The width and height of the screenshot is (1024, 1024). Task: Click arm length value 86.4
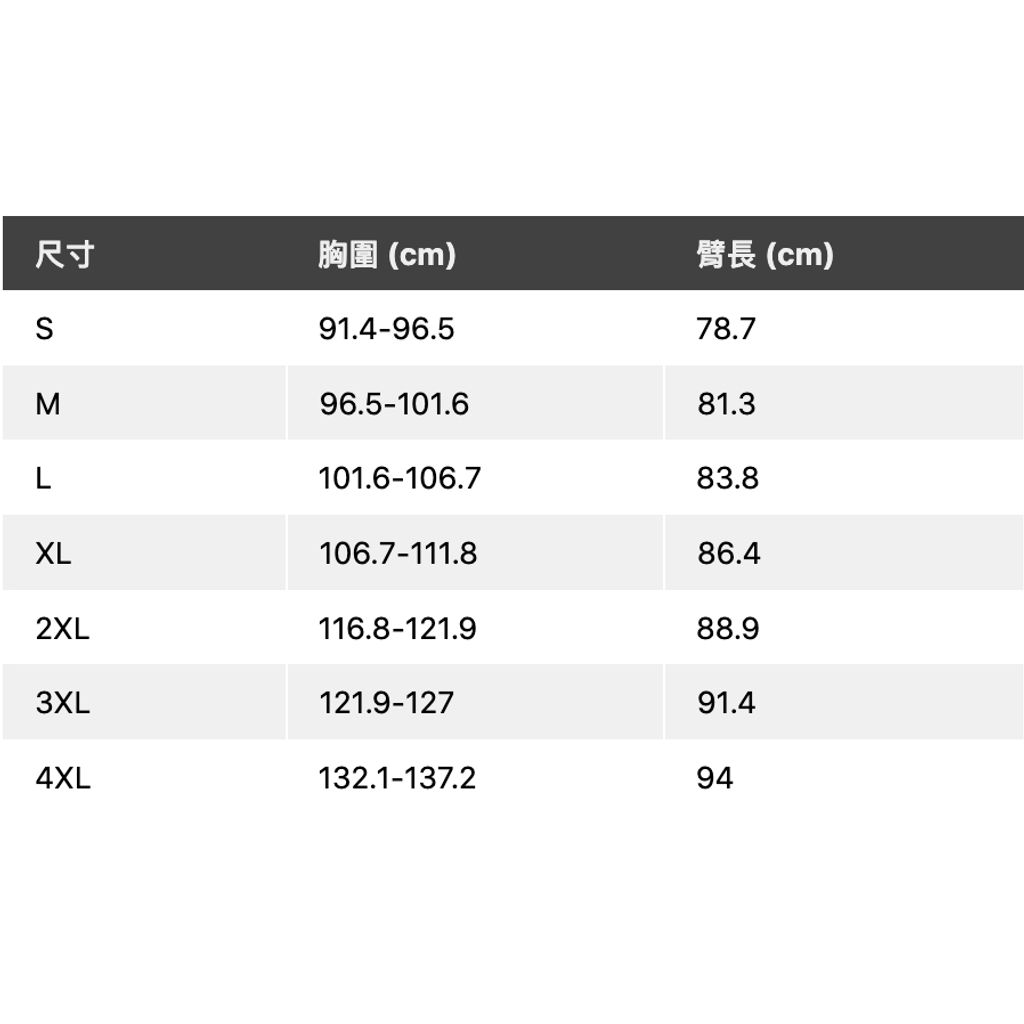pyautogui.click(x=729, y=553)
